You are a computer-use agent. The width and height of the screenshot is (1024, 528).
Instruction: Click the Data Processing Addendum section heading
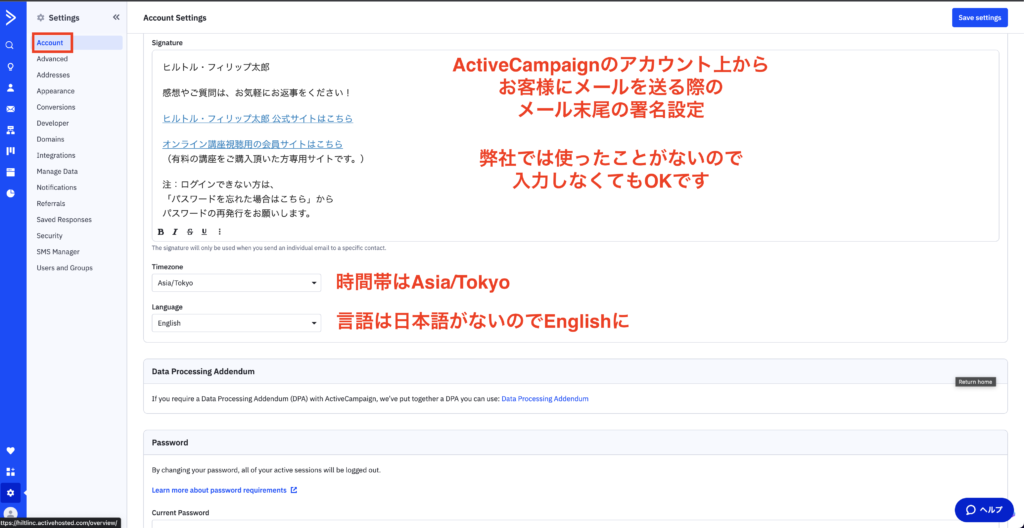point(203,371)
